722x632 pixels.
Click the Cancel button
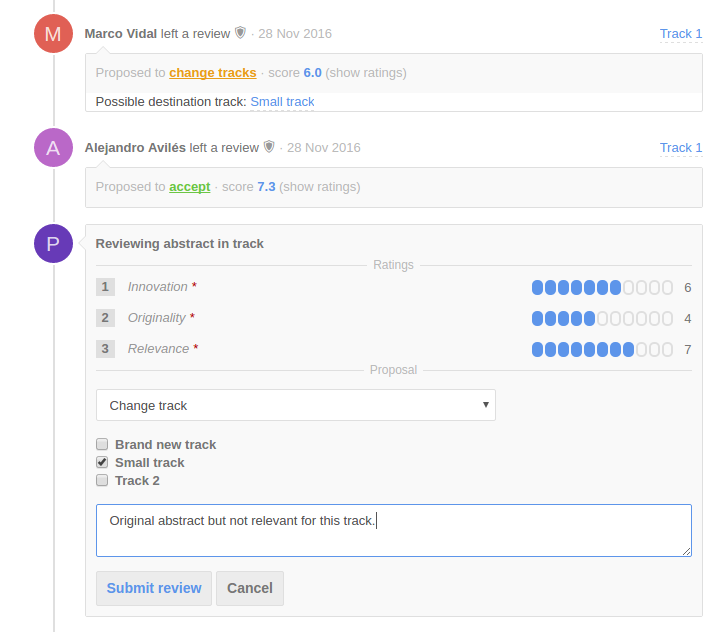tap(250, 588)
